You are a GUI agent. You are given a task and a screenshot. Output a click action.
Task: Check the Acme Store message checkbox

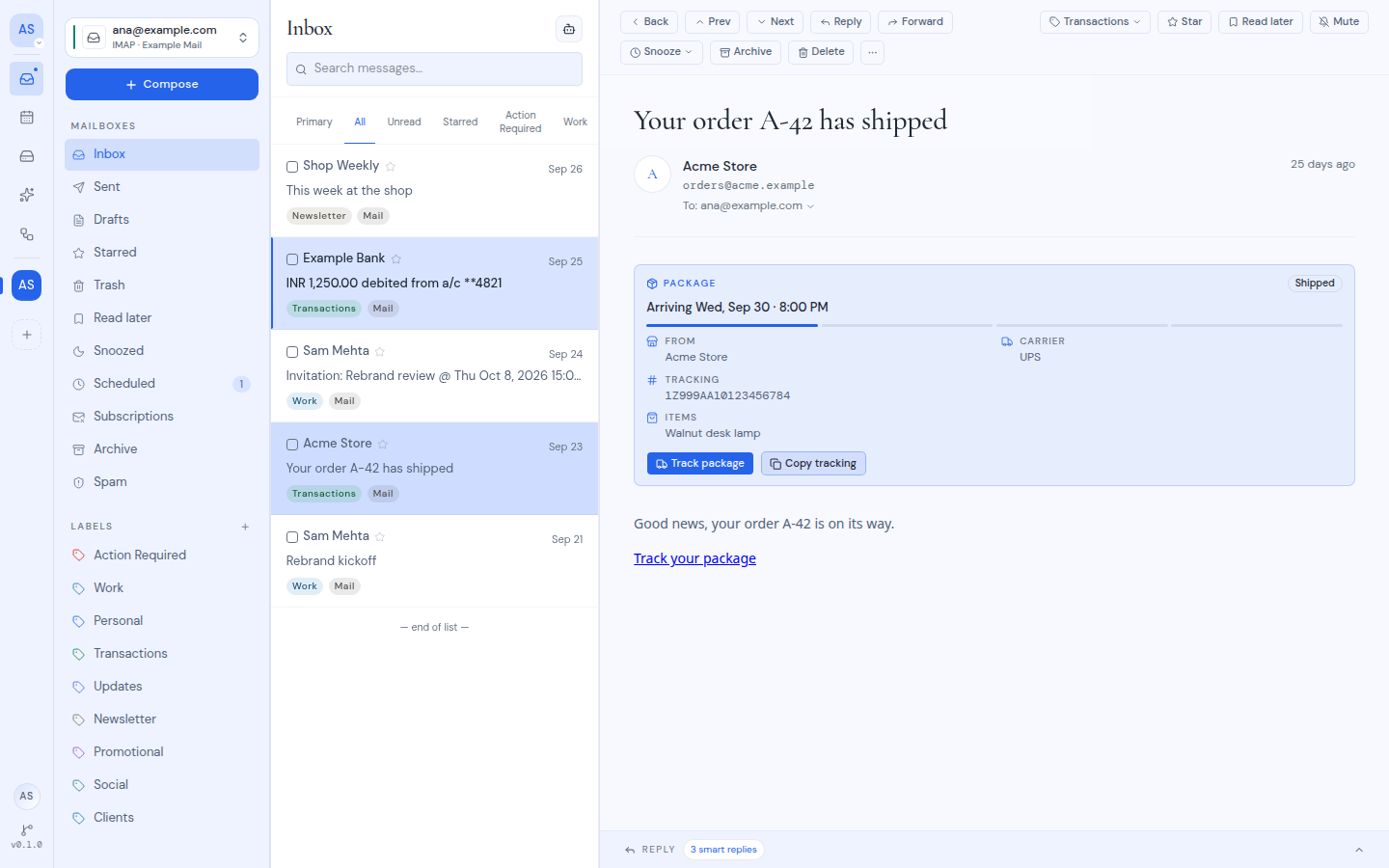click(x=292, y=445)
